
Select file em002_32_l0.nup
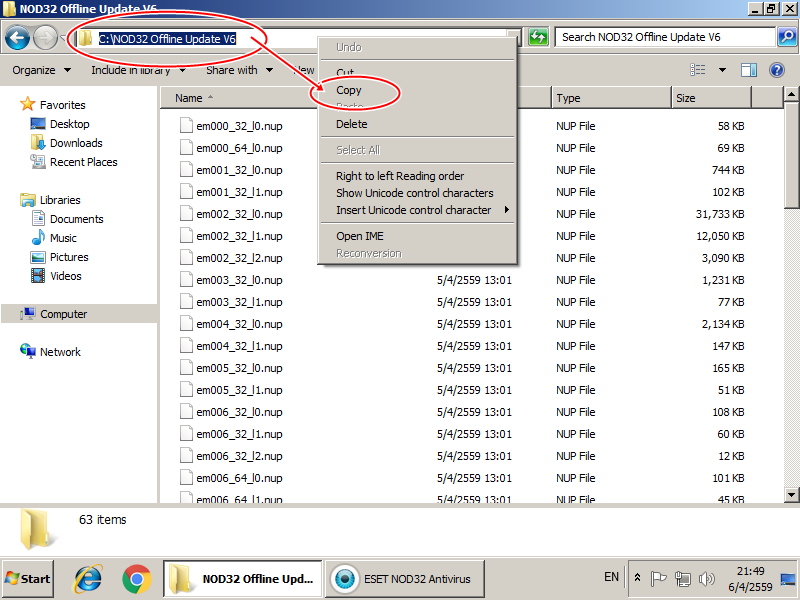pos(239,214)
